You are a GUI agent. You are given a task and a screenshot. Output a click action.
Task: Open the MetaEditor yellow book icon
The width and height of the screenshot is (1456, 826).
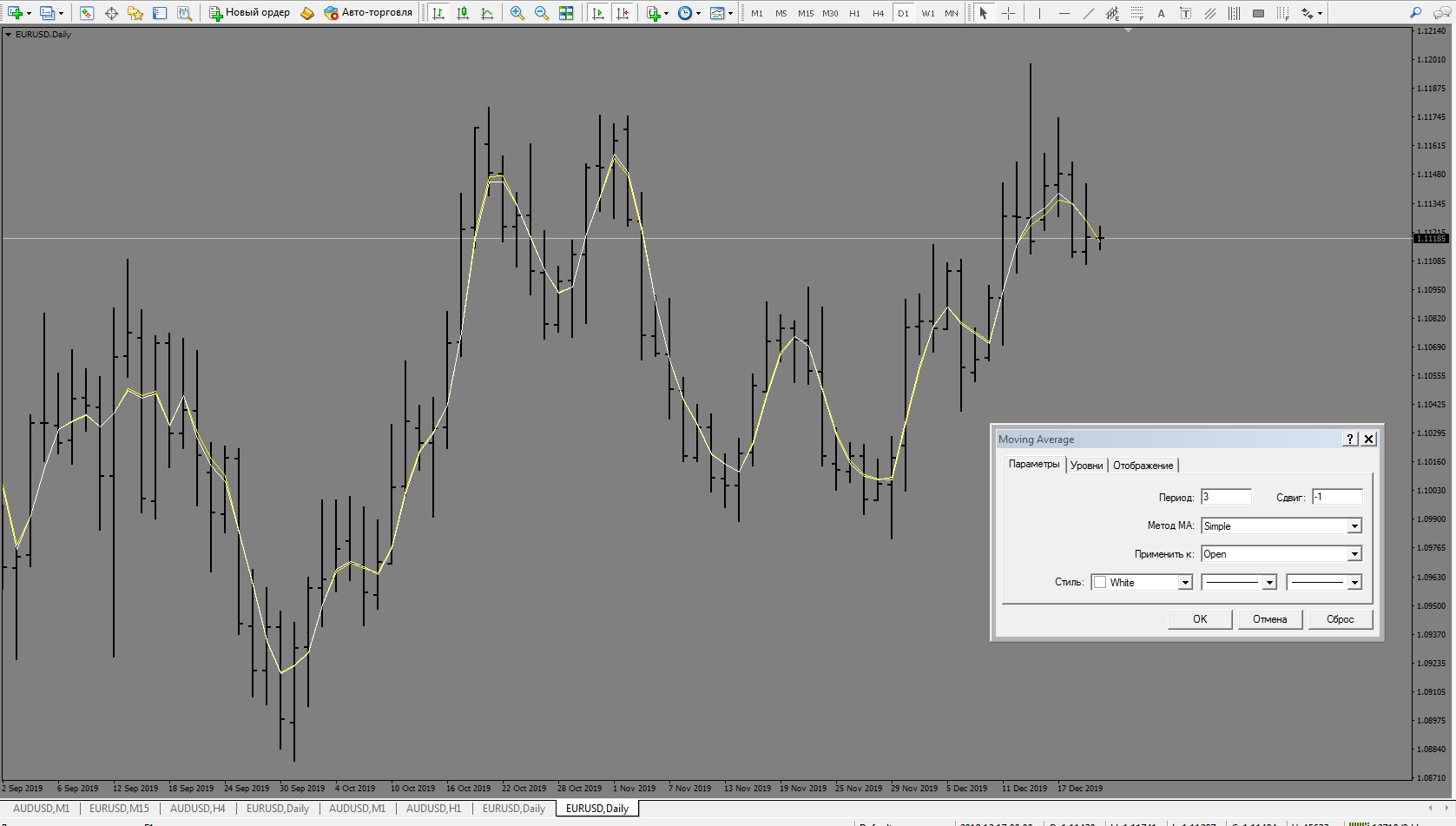click(x=306, y=13)
